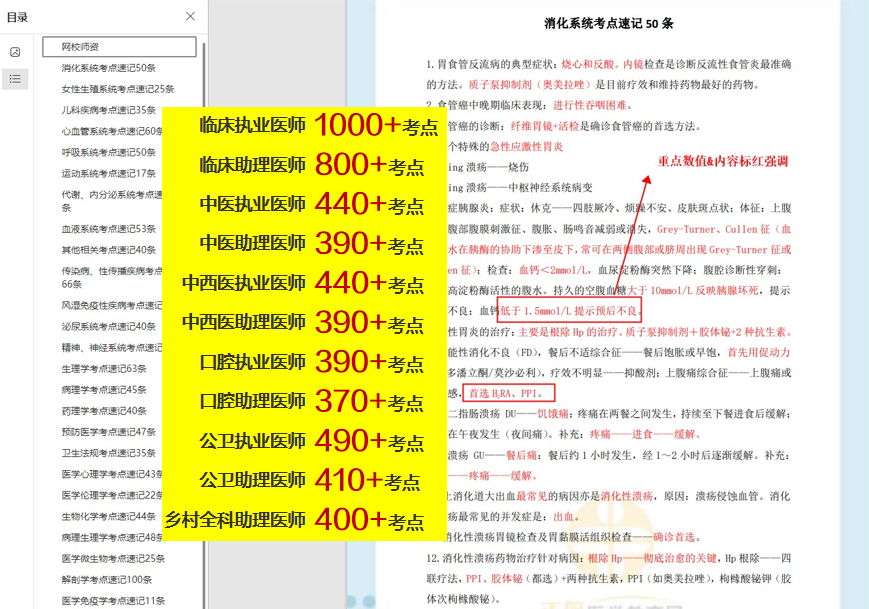869x609 pixels.
Task: Close the 目录 panel
Action: 190,17
